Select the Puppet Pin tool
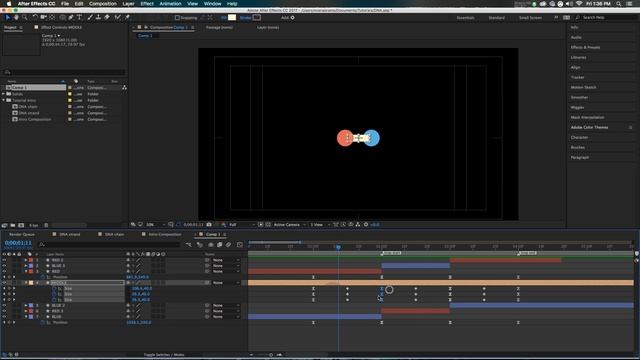This screenshot has height=360, width=640. (x=127, y=18)
